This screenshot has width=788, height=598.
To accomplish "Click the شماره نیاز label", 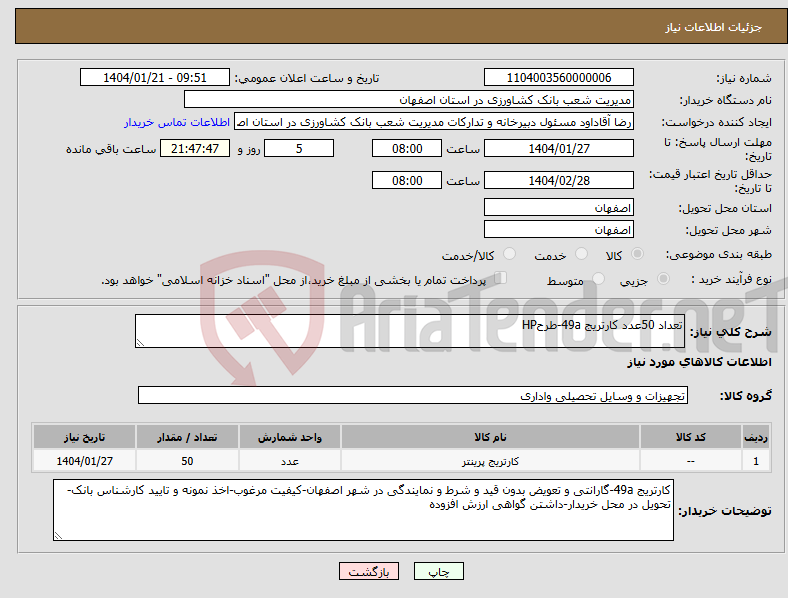I will tap(744, 78).
